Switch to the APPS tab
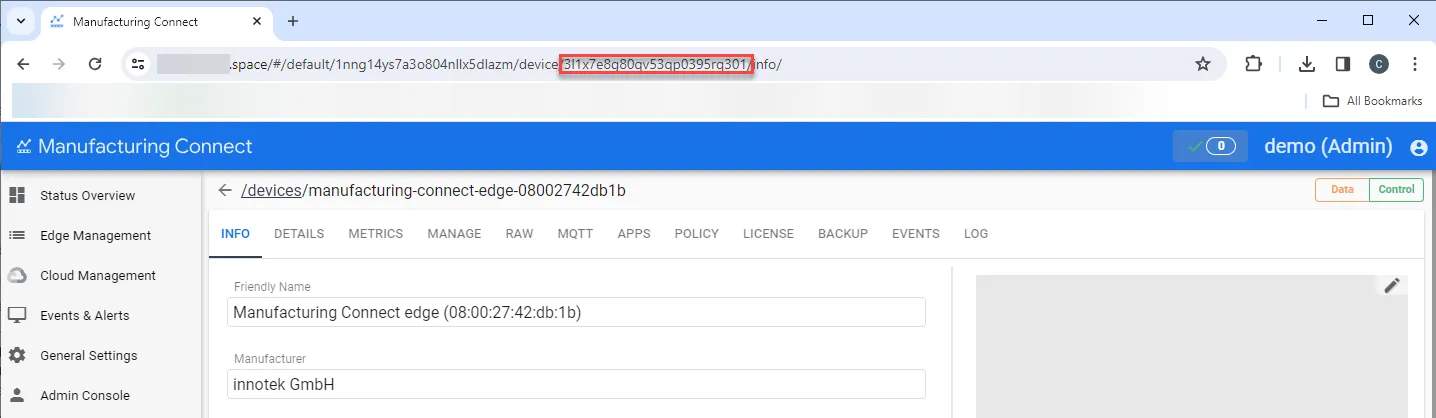 point(634,234)
